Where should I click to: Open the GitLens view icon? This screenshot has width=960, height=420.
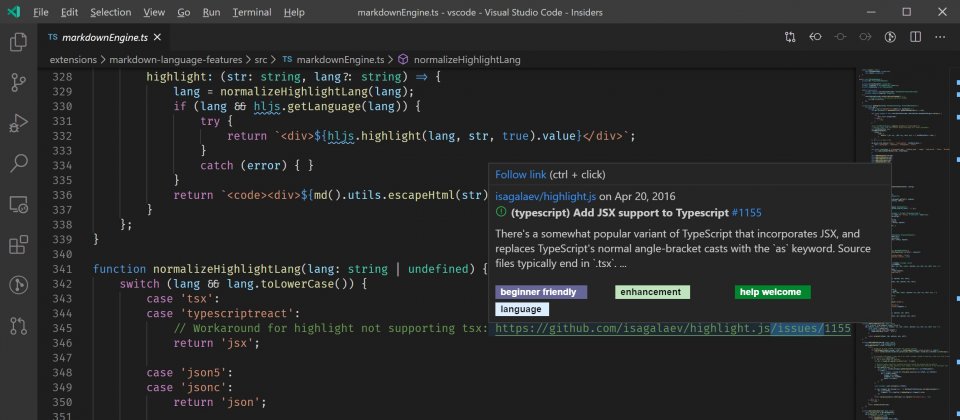[x=18, y=285]
